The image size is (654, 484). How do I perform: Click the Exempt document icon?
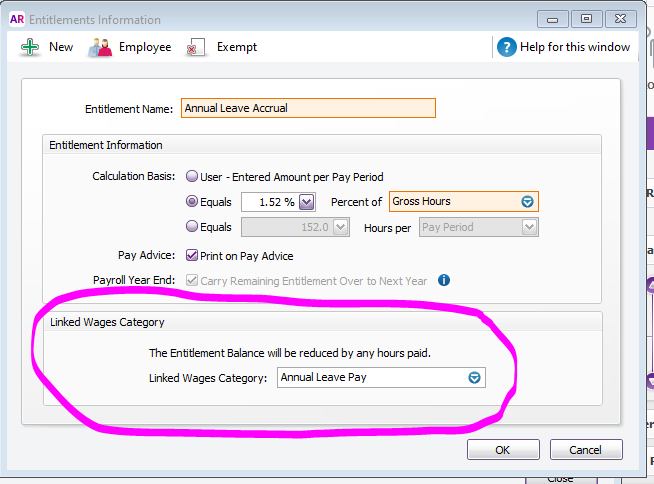point(197,47)
